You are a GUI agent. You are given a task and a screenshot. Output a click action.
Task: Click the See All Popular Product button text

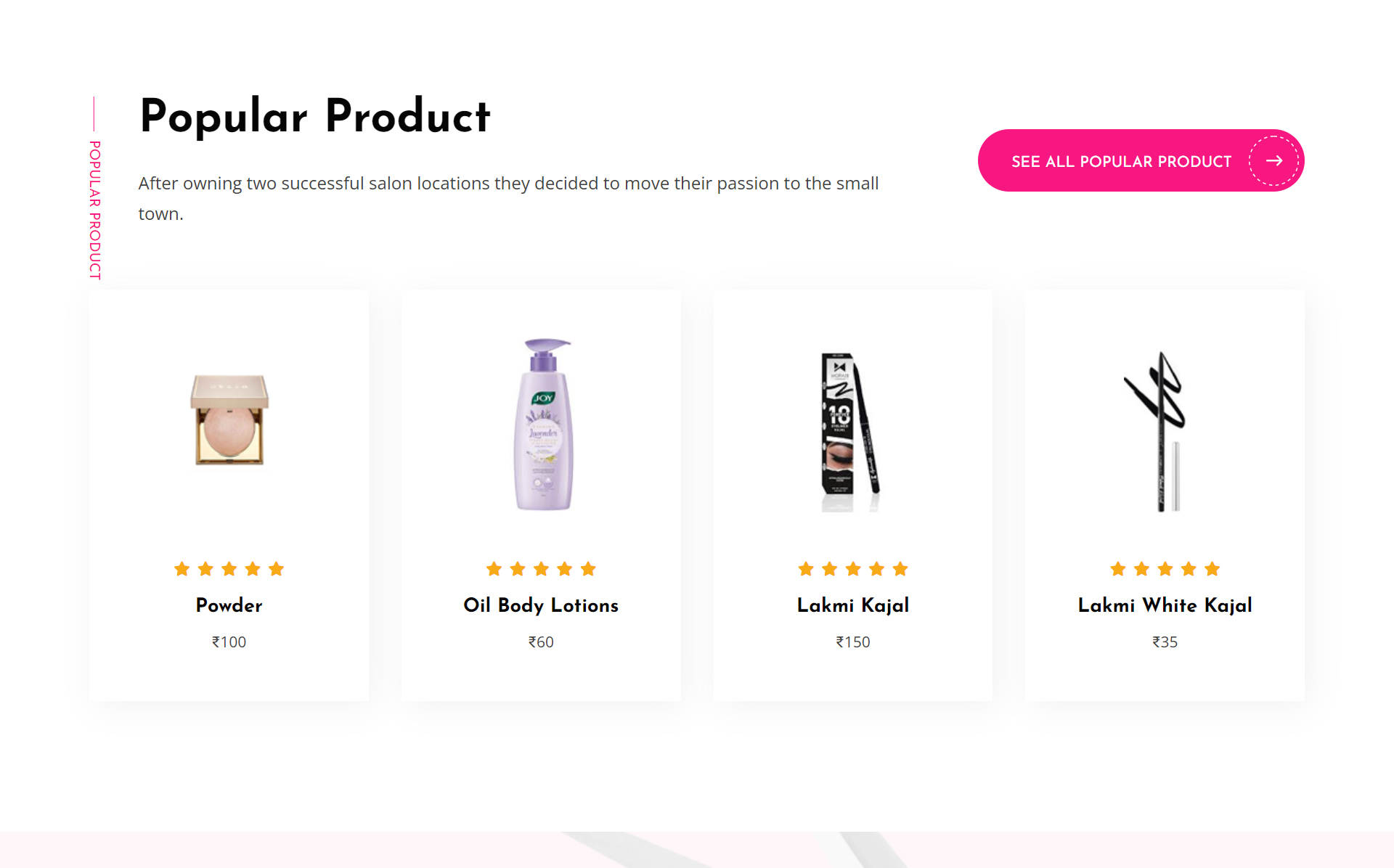(1121, 161)
